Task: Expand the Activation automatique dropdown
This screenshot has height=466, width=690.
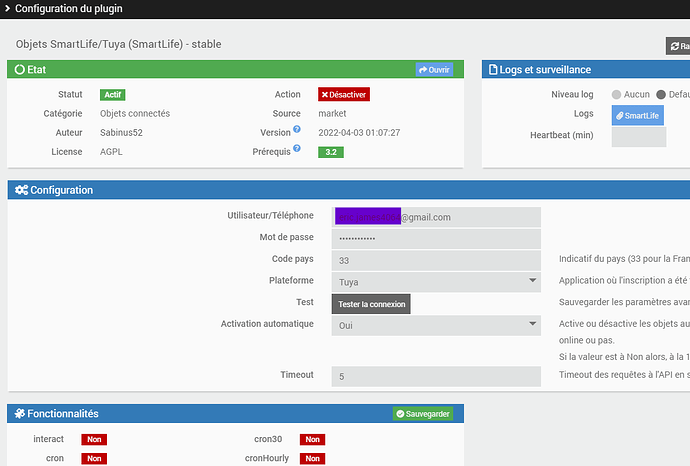Action: pos(435,325)
